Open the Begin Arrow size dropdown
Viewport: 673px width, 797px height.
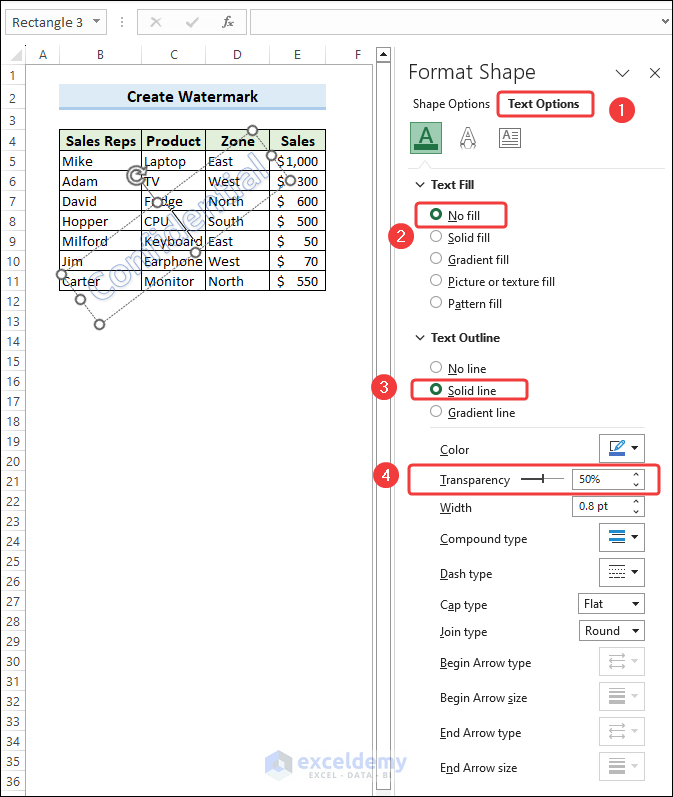pos(622,696)
